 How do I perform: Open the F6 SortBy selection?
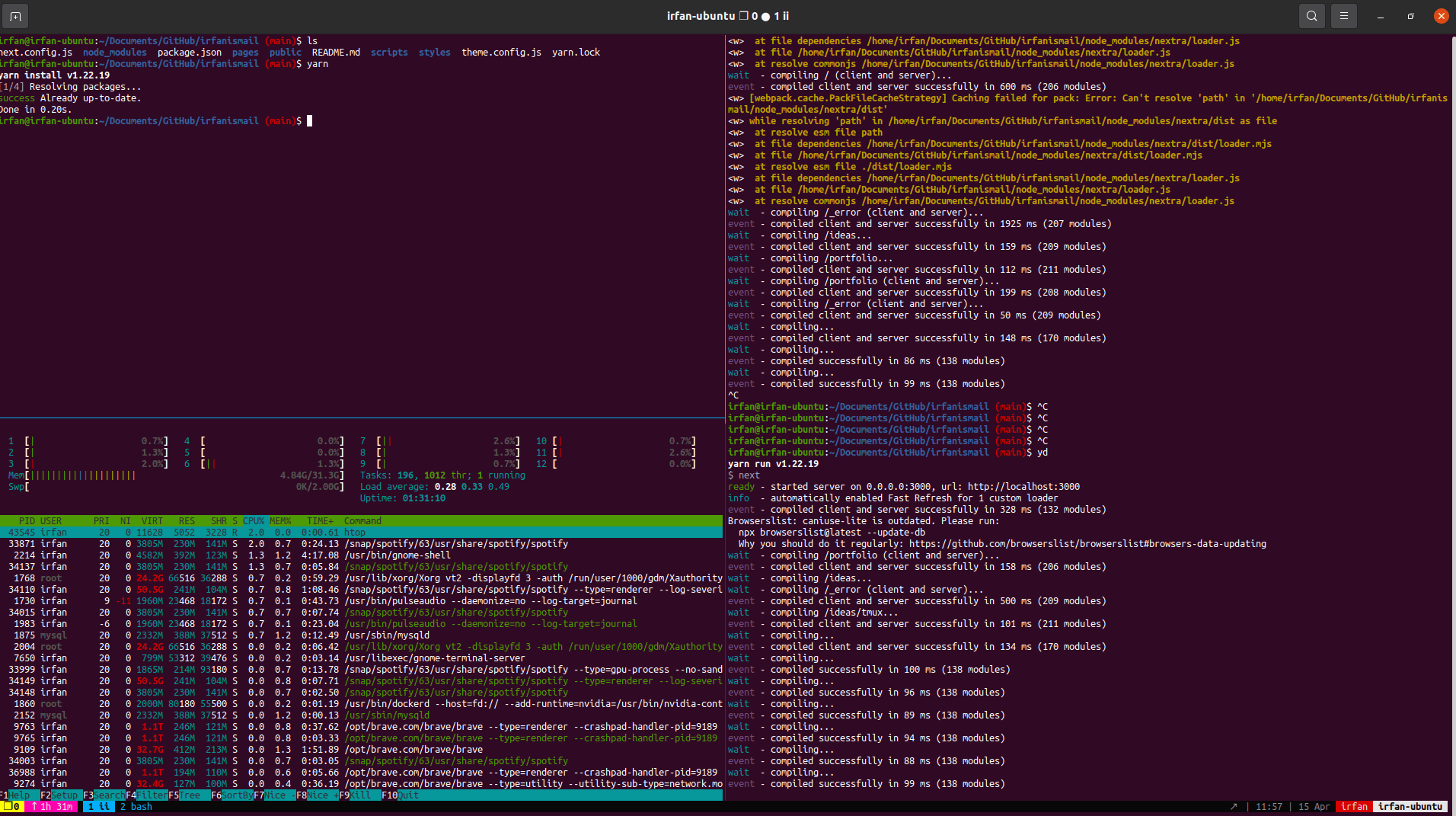235,795
